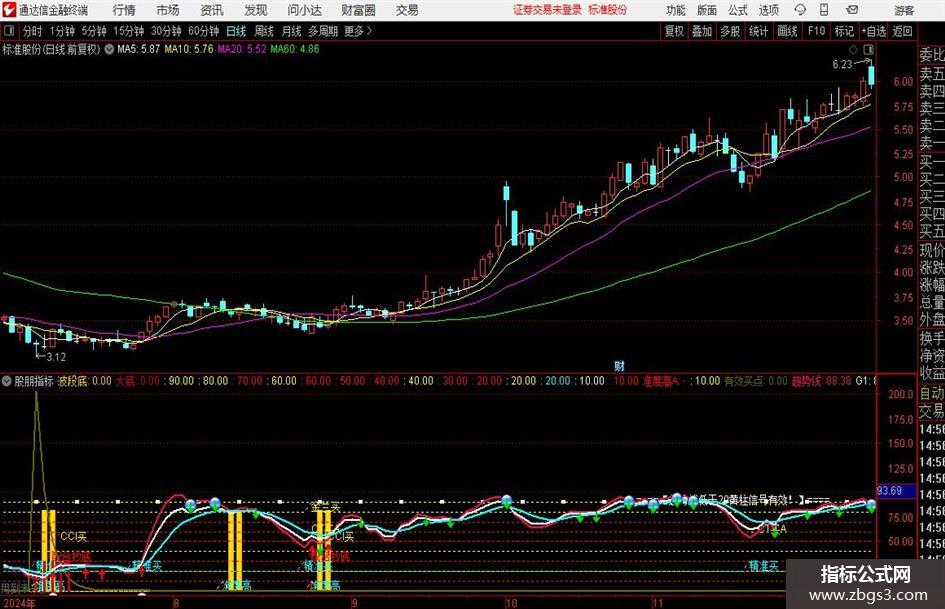Click the month 11 marker on time axis

coord(657,603)
